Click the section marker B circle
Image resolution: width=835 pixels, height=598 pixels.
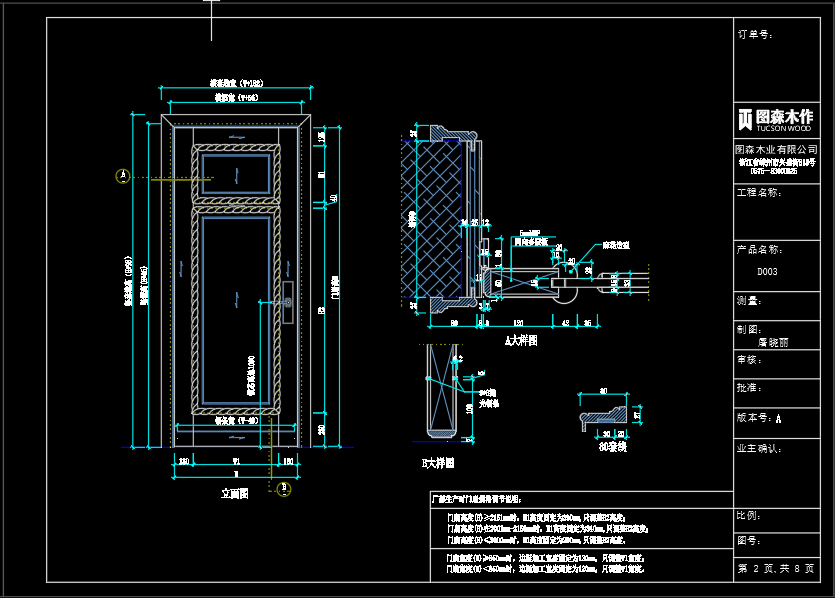click(x=284, y=488)
